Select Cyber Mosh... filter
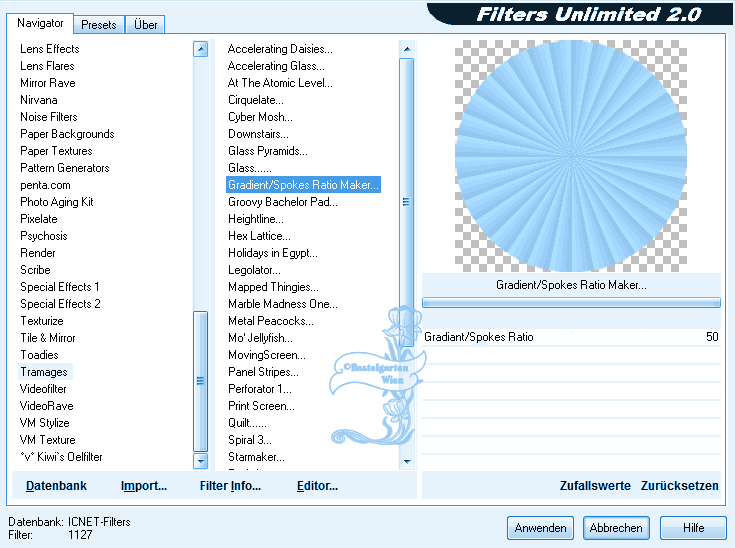Viewport: 735px width, 548px height. coord(260,117)
